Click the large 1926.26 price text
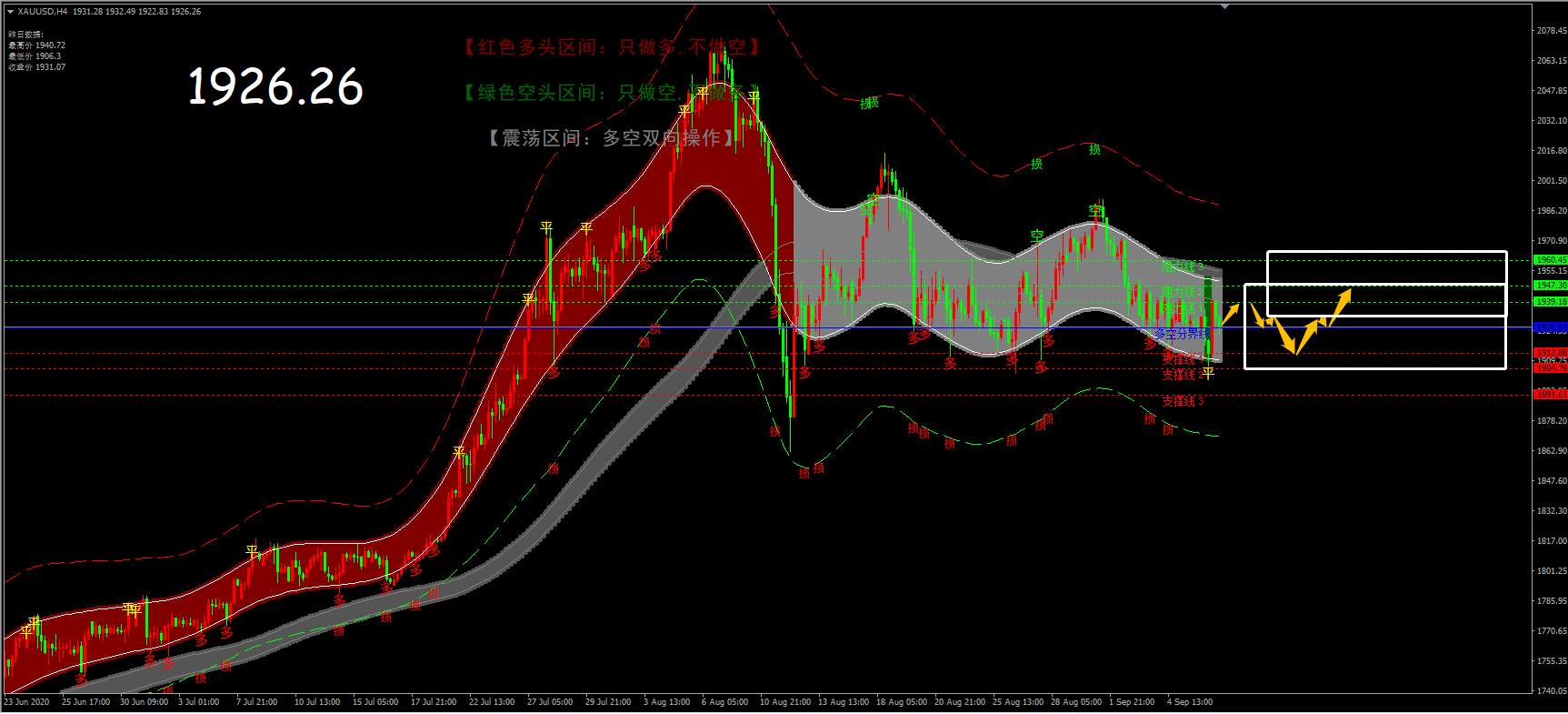This screenshot has height=714, width=1568. 275,87
